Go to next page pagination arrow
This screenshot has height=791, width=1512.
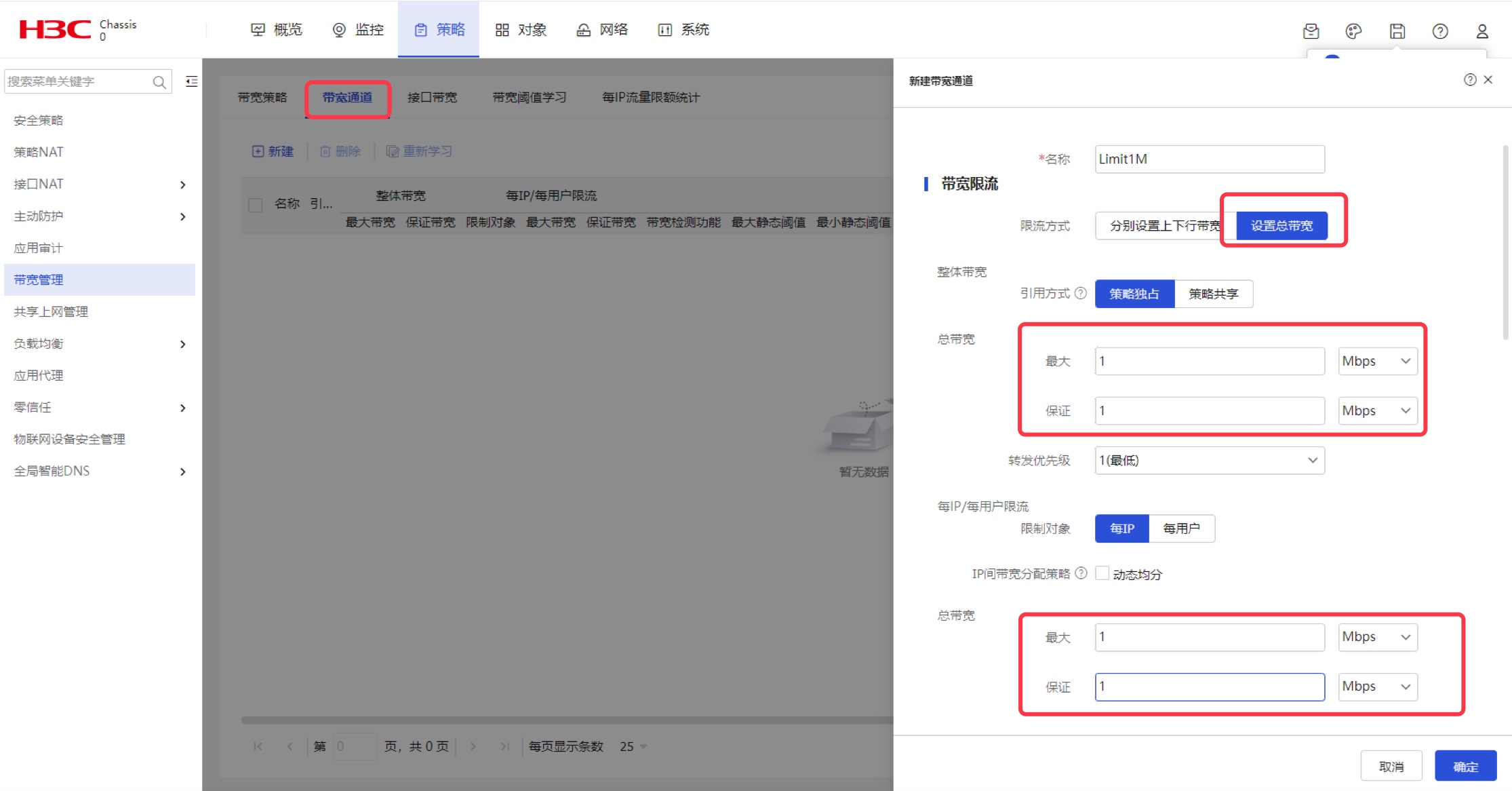pyautogui.click(x=473, y=746)
